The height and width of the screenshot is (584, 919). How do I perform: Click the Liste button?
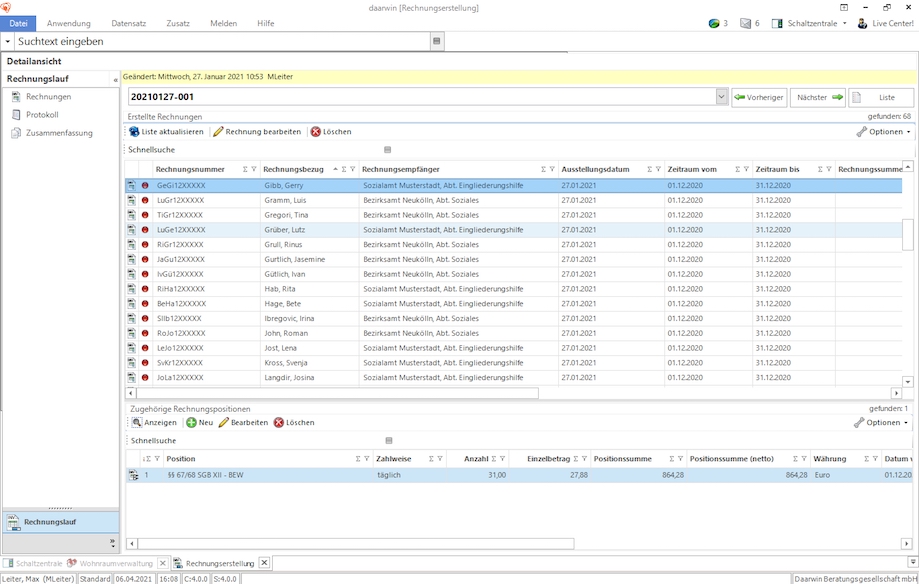(881, 97)
